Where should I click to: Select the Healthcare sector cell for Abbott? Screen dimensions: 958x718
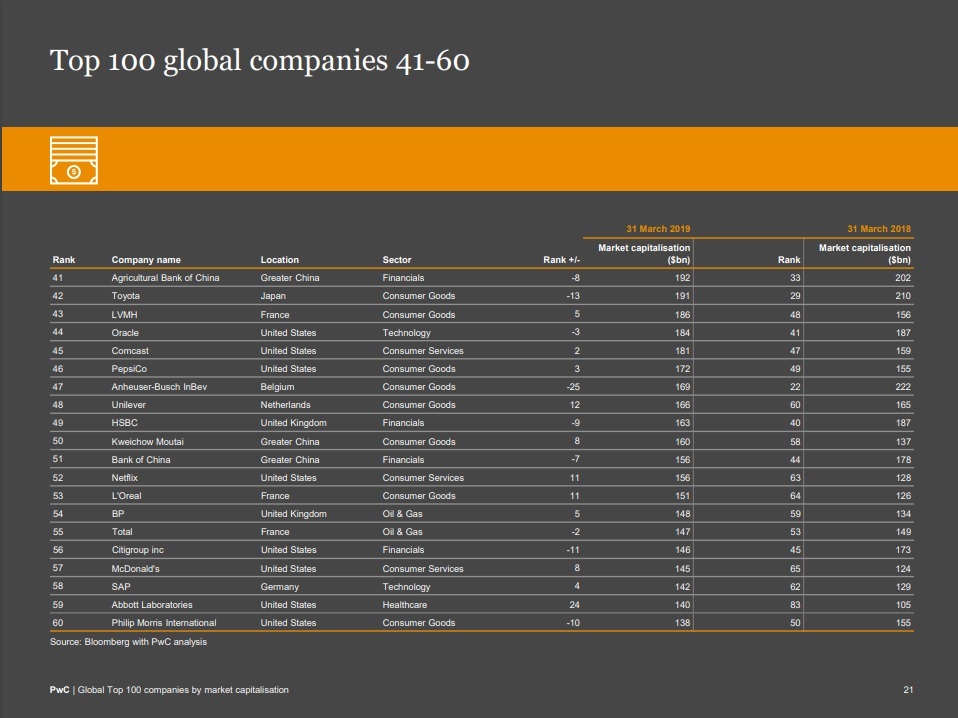click(x=404, y=605)
